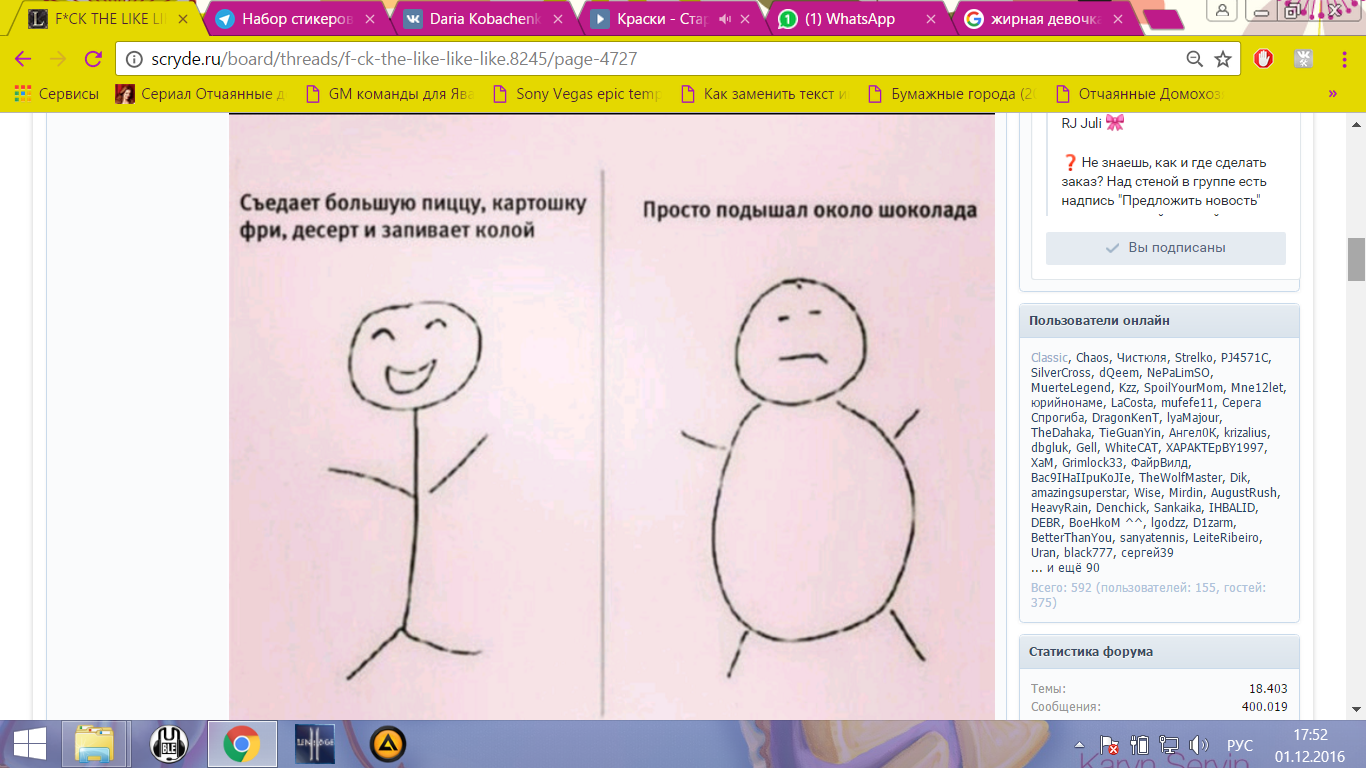This screenshot has width=1366, height=768.
Task: Open the Сервисы apps bookmark
Action: click(x=56, y=94)
